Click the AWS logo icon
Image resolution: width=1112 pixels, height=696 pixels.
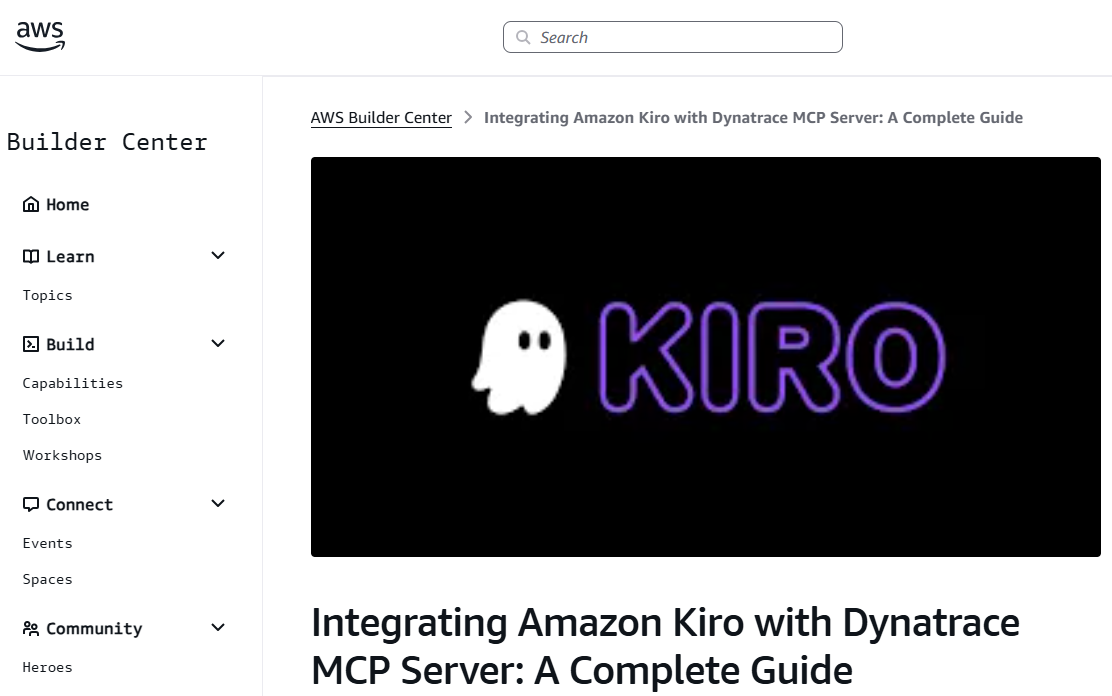(39, 35)
